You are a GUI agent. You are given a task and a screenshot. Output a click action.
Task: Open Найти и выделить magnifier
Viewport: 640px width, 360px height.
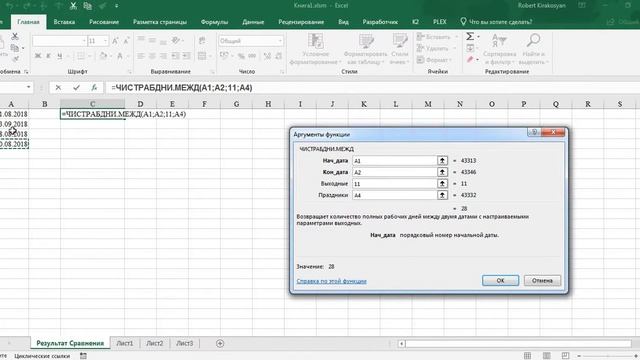533,49
